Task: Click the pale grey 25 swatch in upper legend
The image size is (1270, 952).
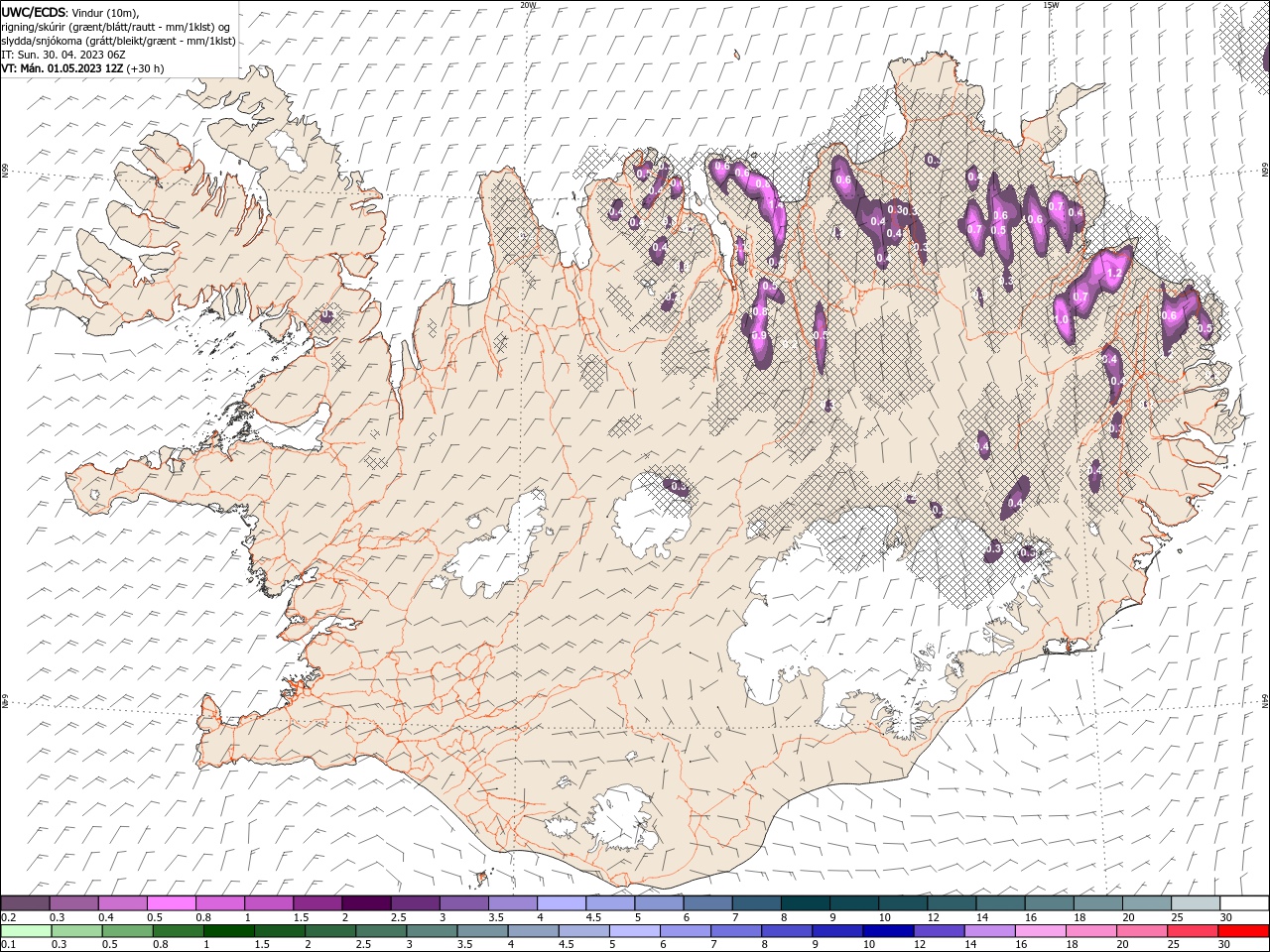Action: point(1194,902)
